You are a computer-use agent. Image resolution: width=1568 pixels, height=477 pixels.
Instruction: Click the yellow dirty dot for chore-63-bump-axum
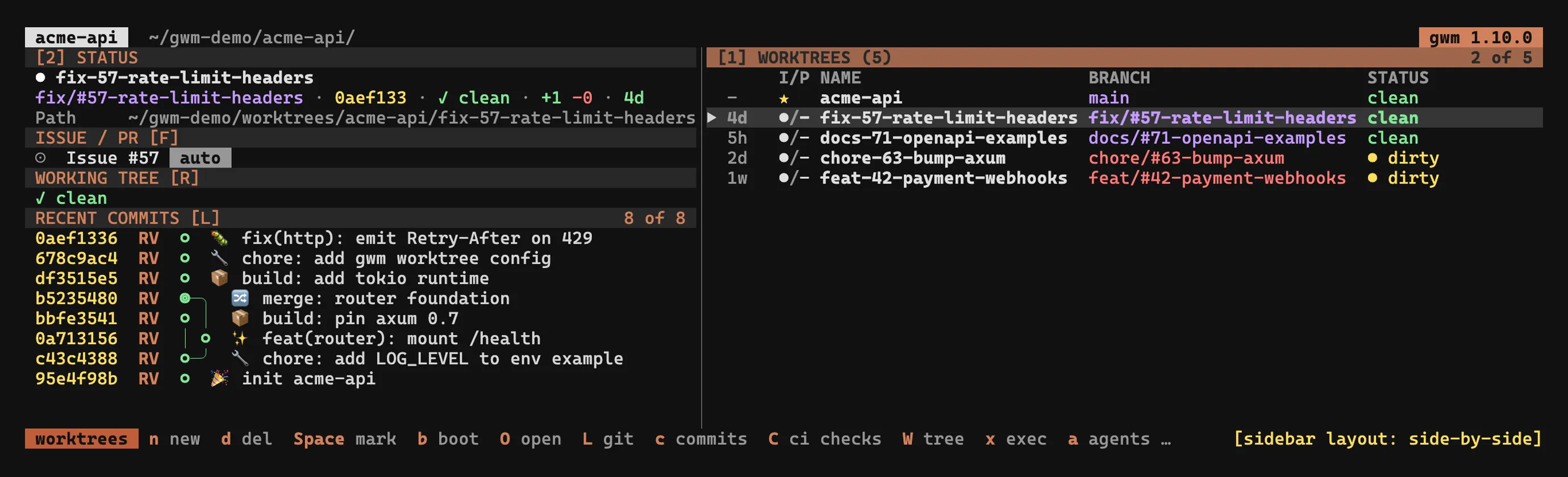[x=1373, y=158]
